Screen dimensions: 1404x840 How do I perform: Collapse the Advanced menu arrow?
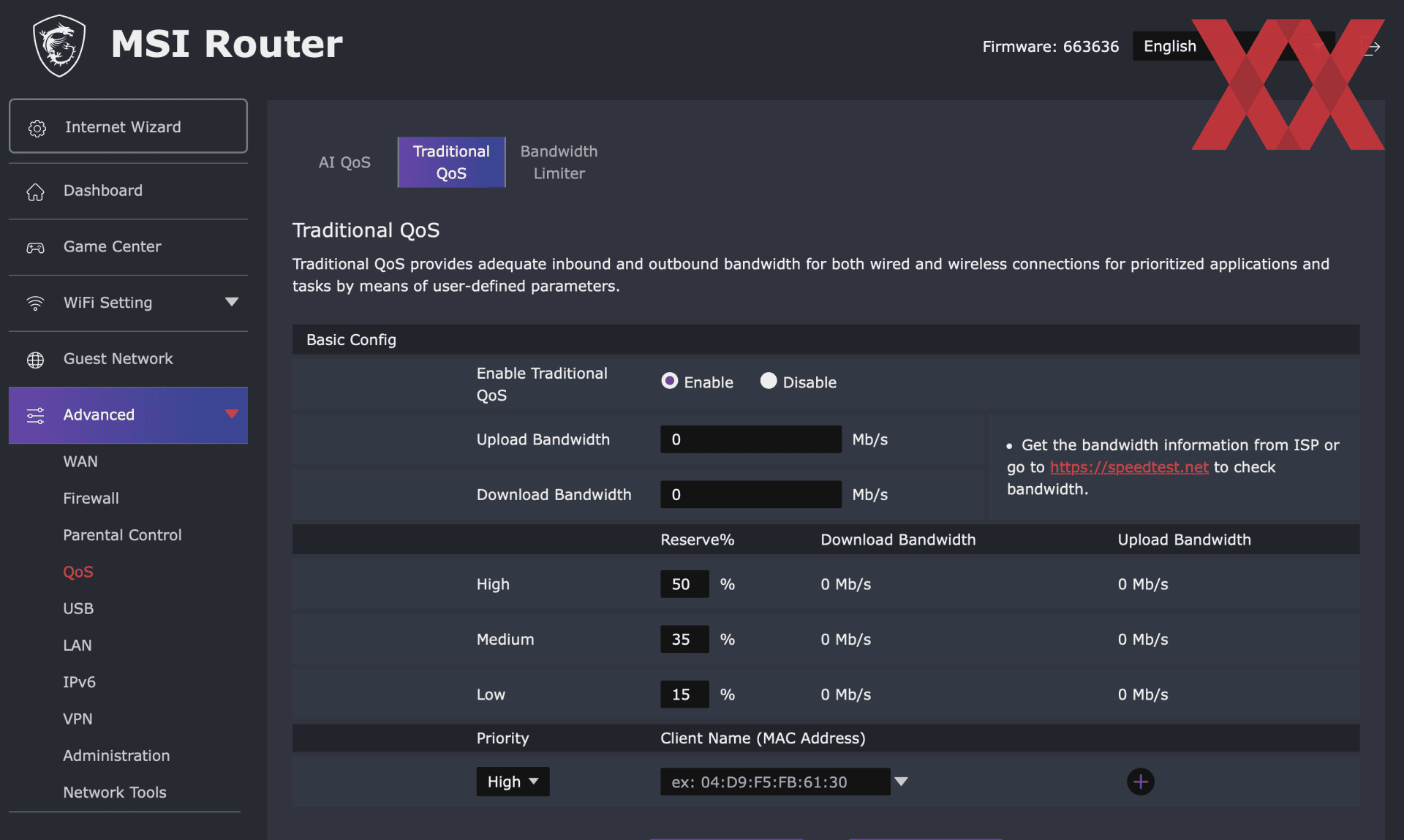pyautogui.click(x=232, y=414)
